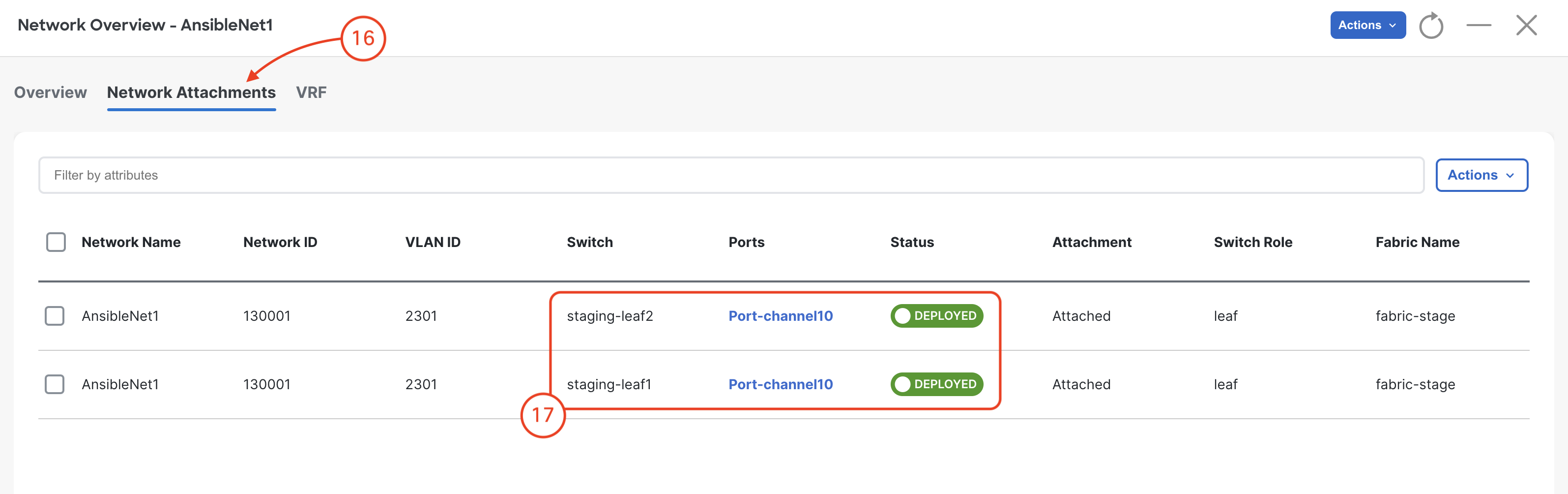Close the Network Overview panel
Screen dimensions: 1568x494
pyautogui.click(x=1526, y=26)
